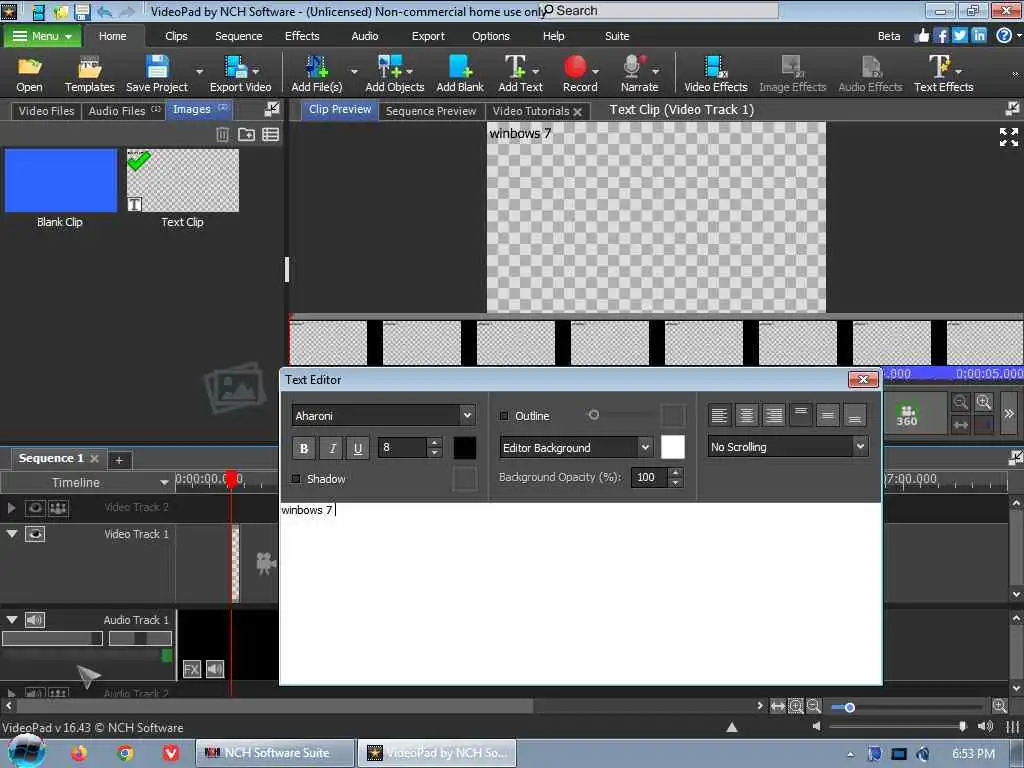The image size is (1024, 768).
Task: Open FX on Audio Track 1
Action: click(191, 669)
